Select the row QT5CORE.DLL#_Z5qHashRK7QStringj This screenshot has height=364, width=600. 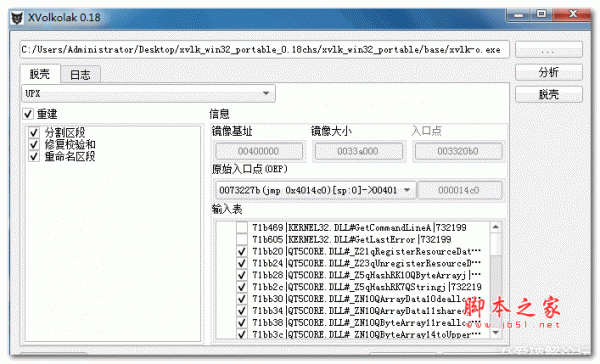click(367, 287)
